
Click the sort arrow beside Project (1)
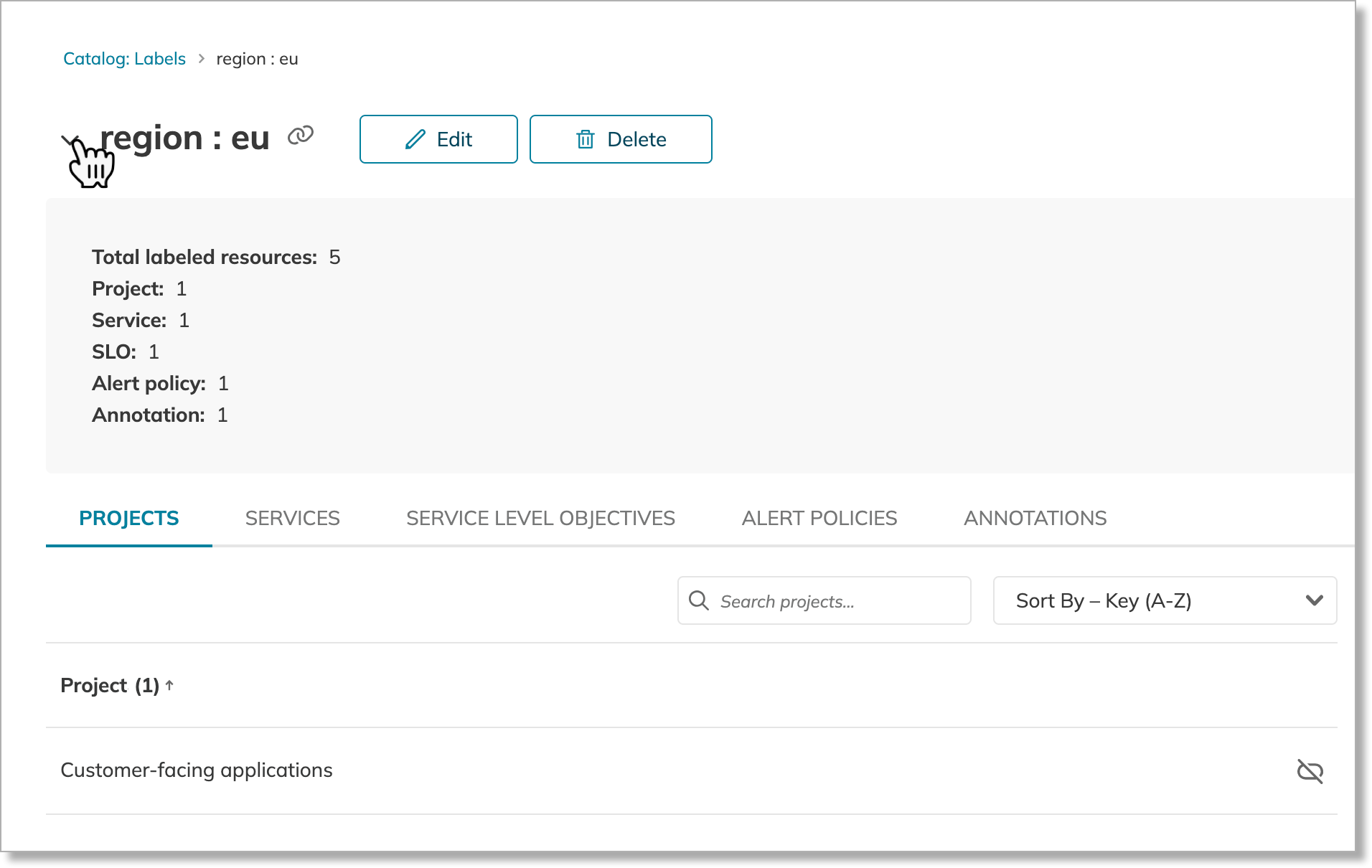[170, 685]
